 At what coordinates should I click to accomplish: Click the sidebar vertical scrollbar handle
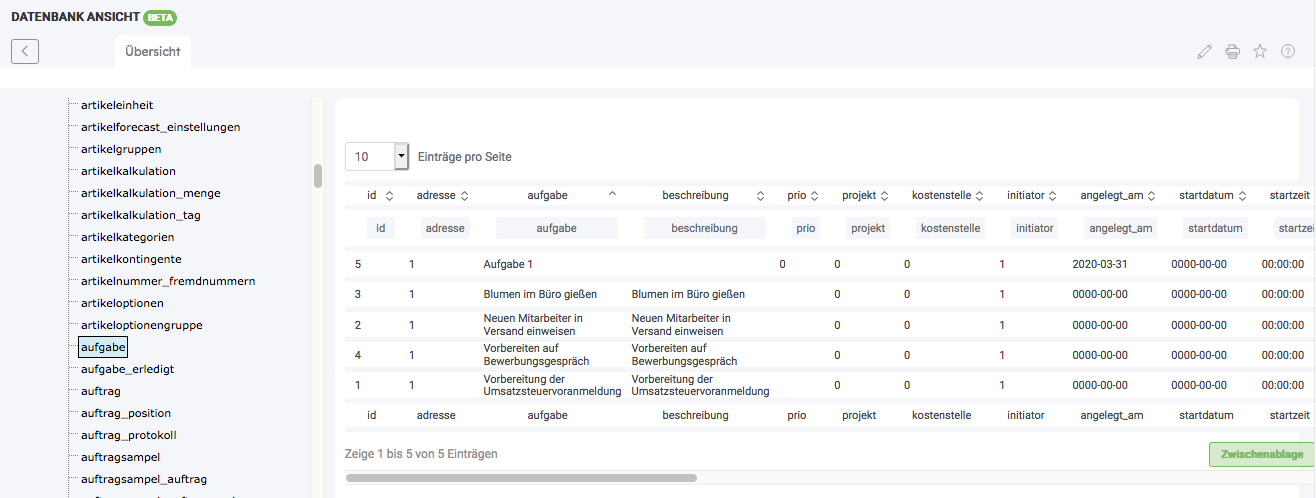click(x=318, y=176)
